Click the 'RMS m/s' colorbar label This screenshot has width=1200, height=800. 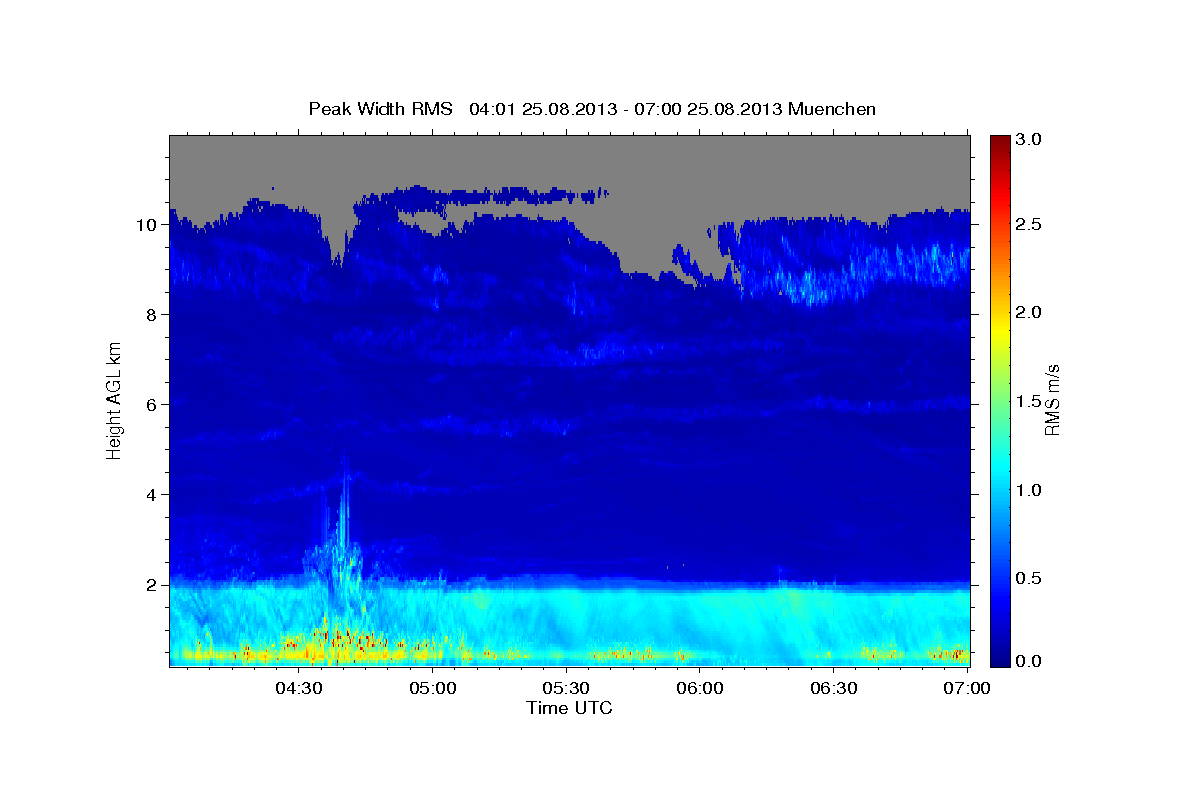[x=1051, y=400]
